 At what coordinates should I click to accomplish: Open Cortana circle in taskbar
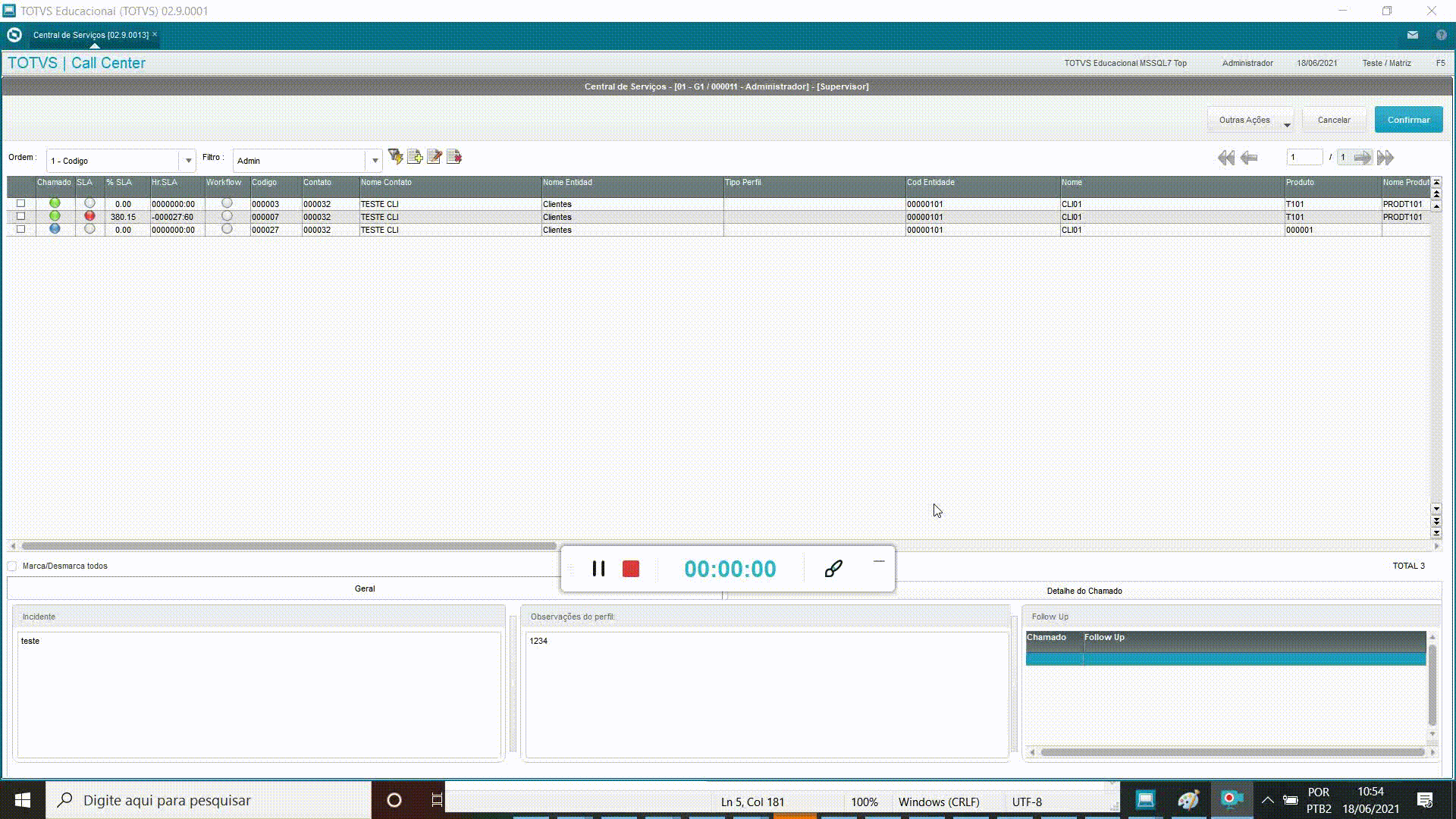(x=394, y=800)
